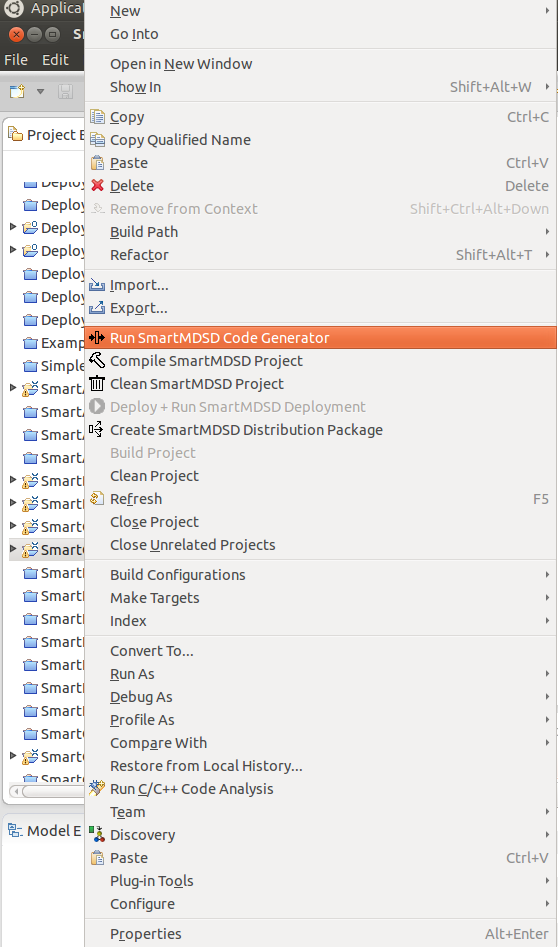Screen dimensions: 558x947
Task: Run SmartMDSD Code Generator
Action: (320, 338)
